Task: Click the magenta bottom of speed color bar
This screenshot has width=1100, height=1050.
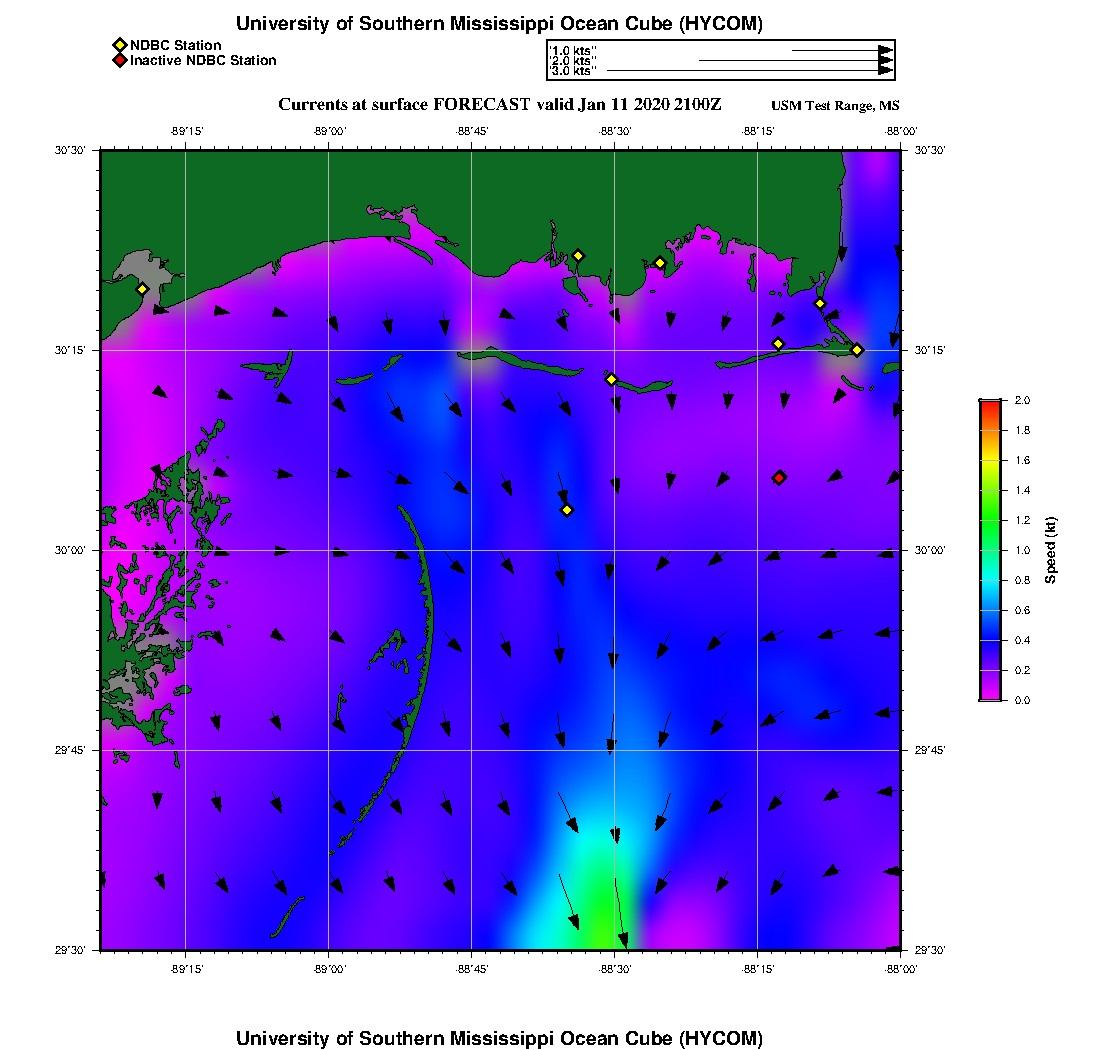Action: pyautogui.click(x=991, y=694)
